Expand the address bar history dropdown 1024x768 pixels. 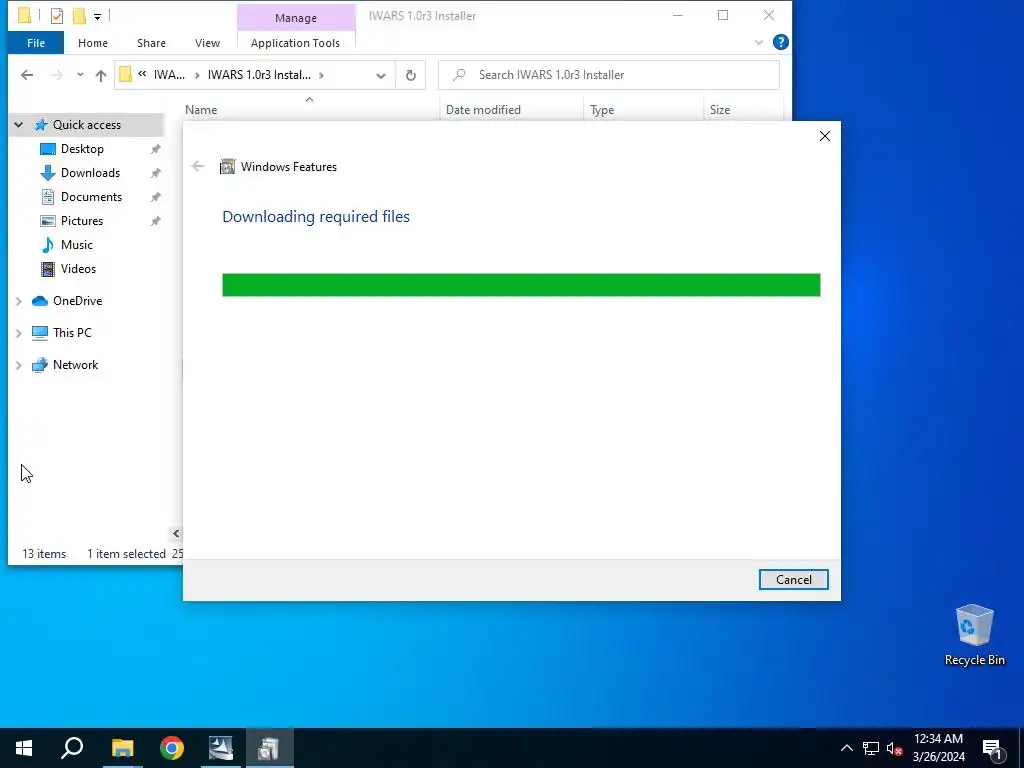(381, 75)
